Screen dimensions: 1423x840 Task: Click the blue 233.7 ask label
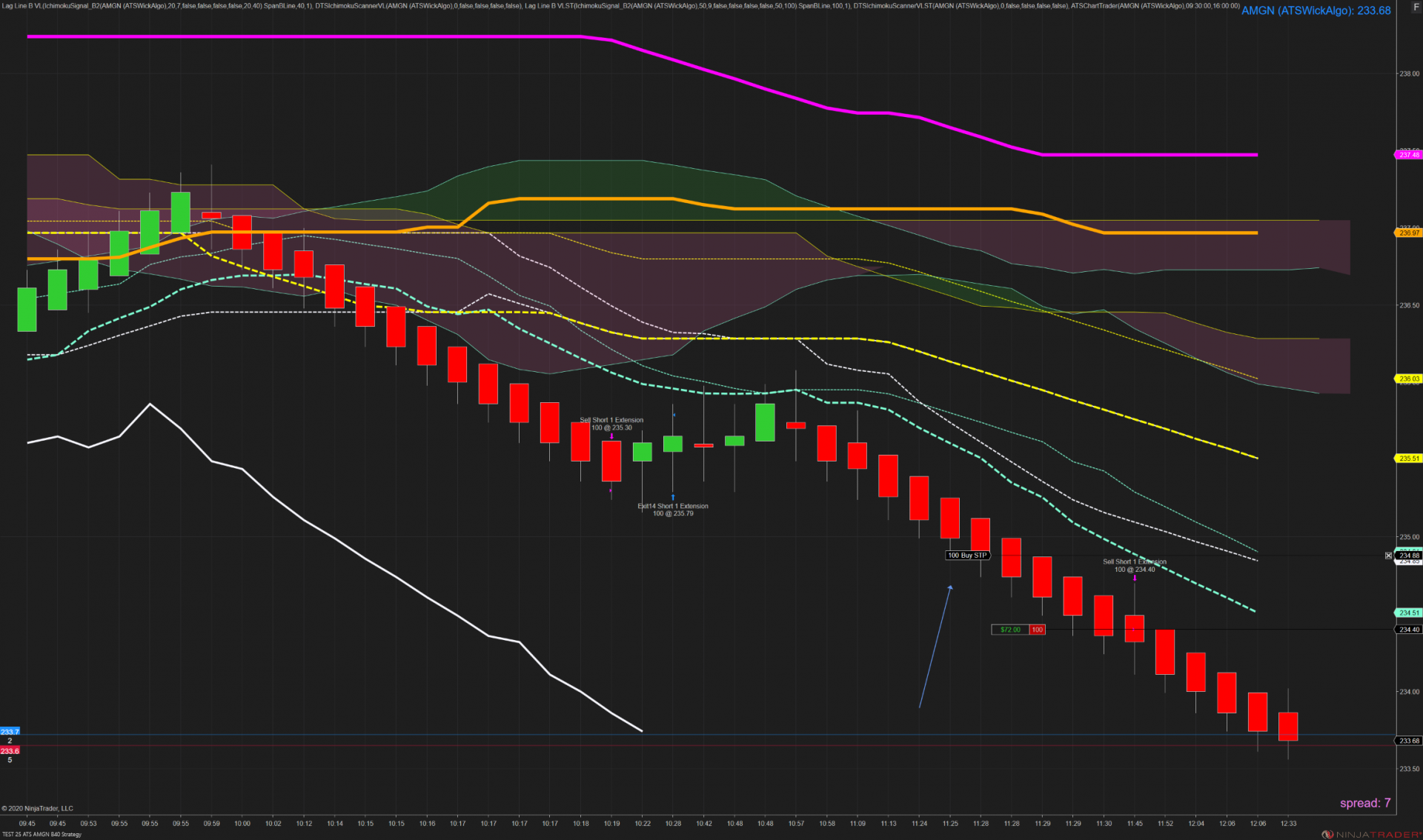pyautogui.click(x=10, y=732)
